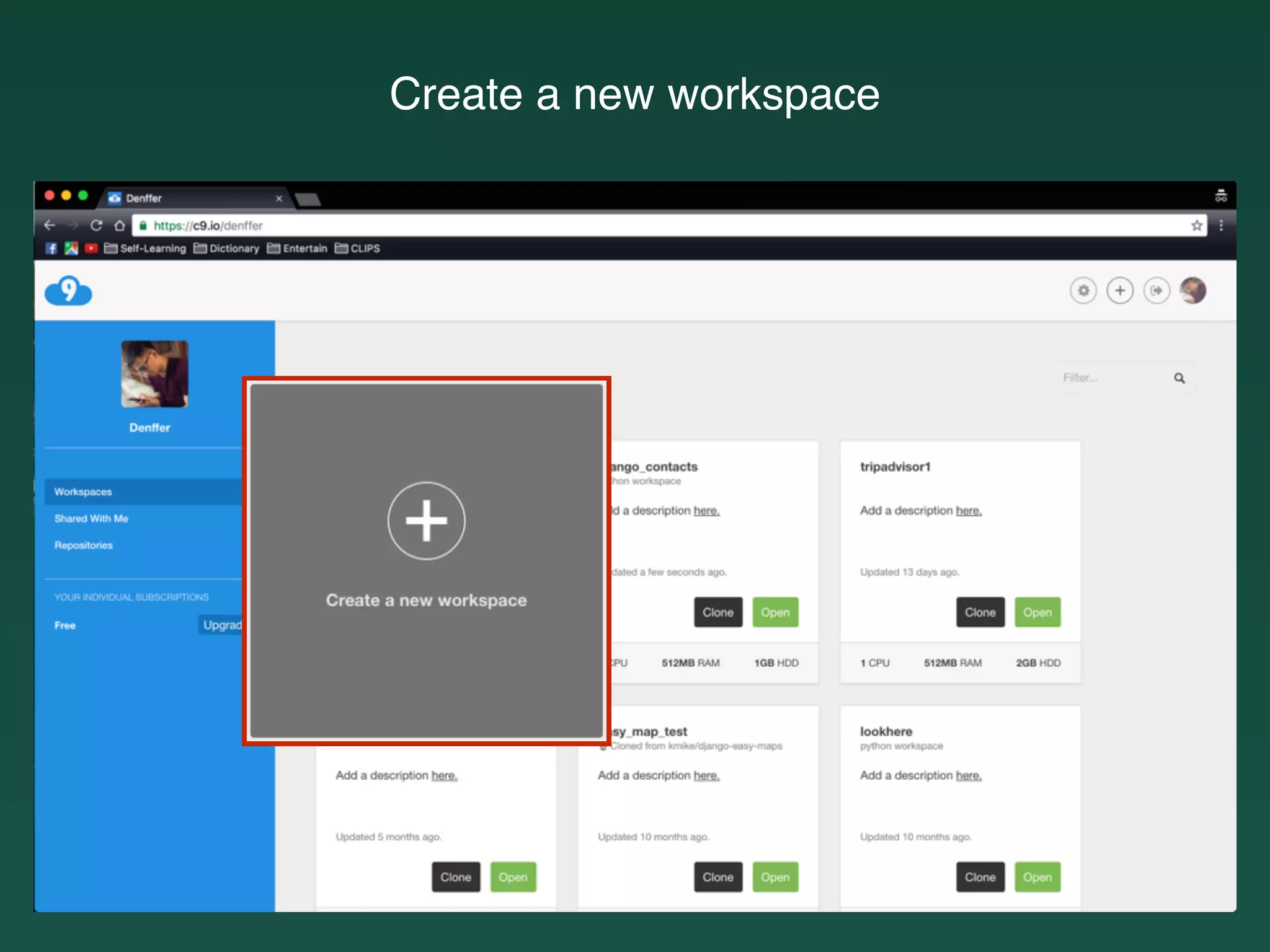Image resolution: width=1270 pixels, height=952 pixels.
Task: Open the tripadvisor1 workspace
Action: tap(1037, 612)
